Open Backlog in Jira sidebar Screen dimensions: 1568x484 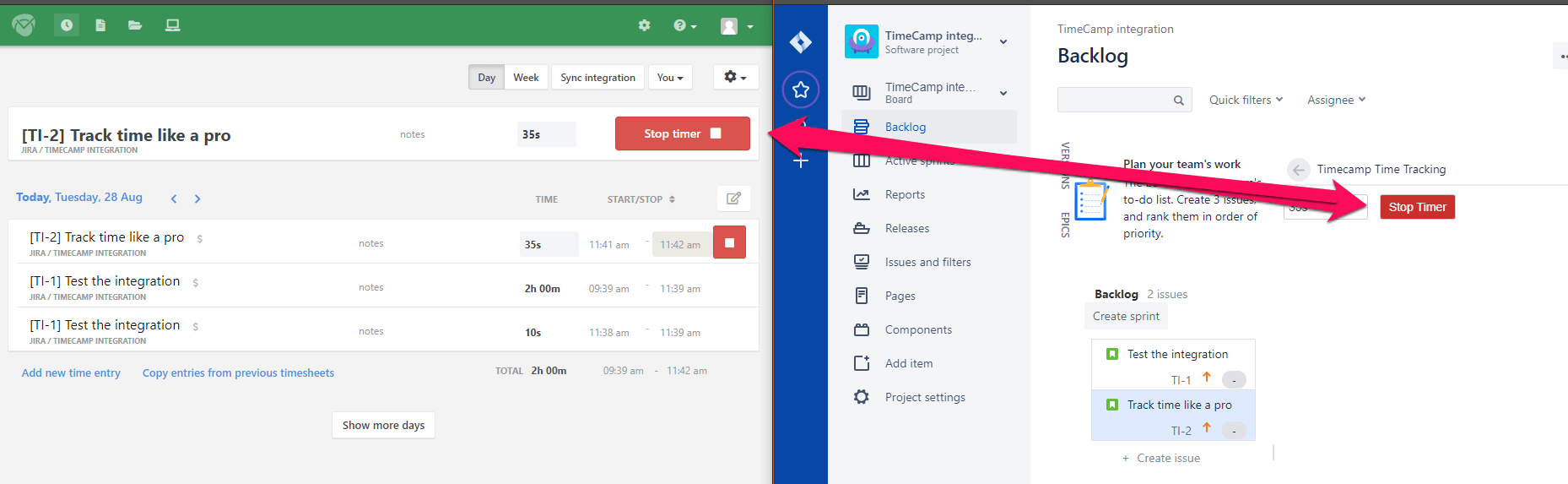(929, 127)
